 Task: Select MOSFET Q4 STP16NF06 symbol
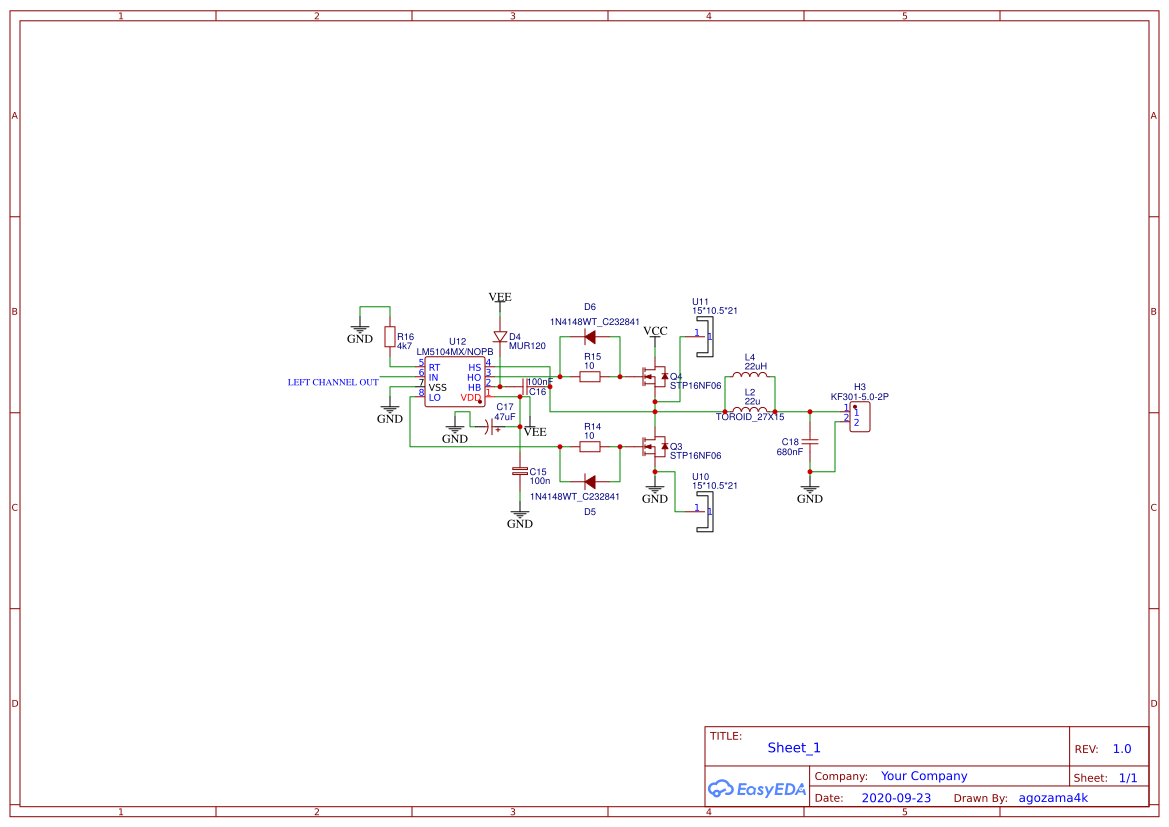click(655, 378)
